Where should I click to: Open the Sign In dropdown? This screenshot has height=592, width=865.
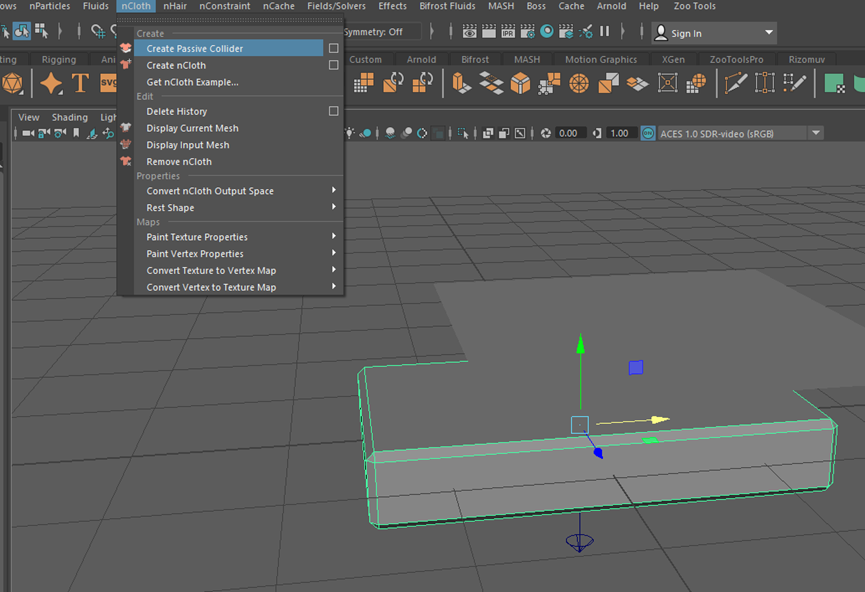click(x=714, y=33)
